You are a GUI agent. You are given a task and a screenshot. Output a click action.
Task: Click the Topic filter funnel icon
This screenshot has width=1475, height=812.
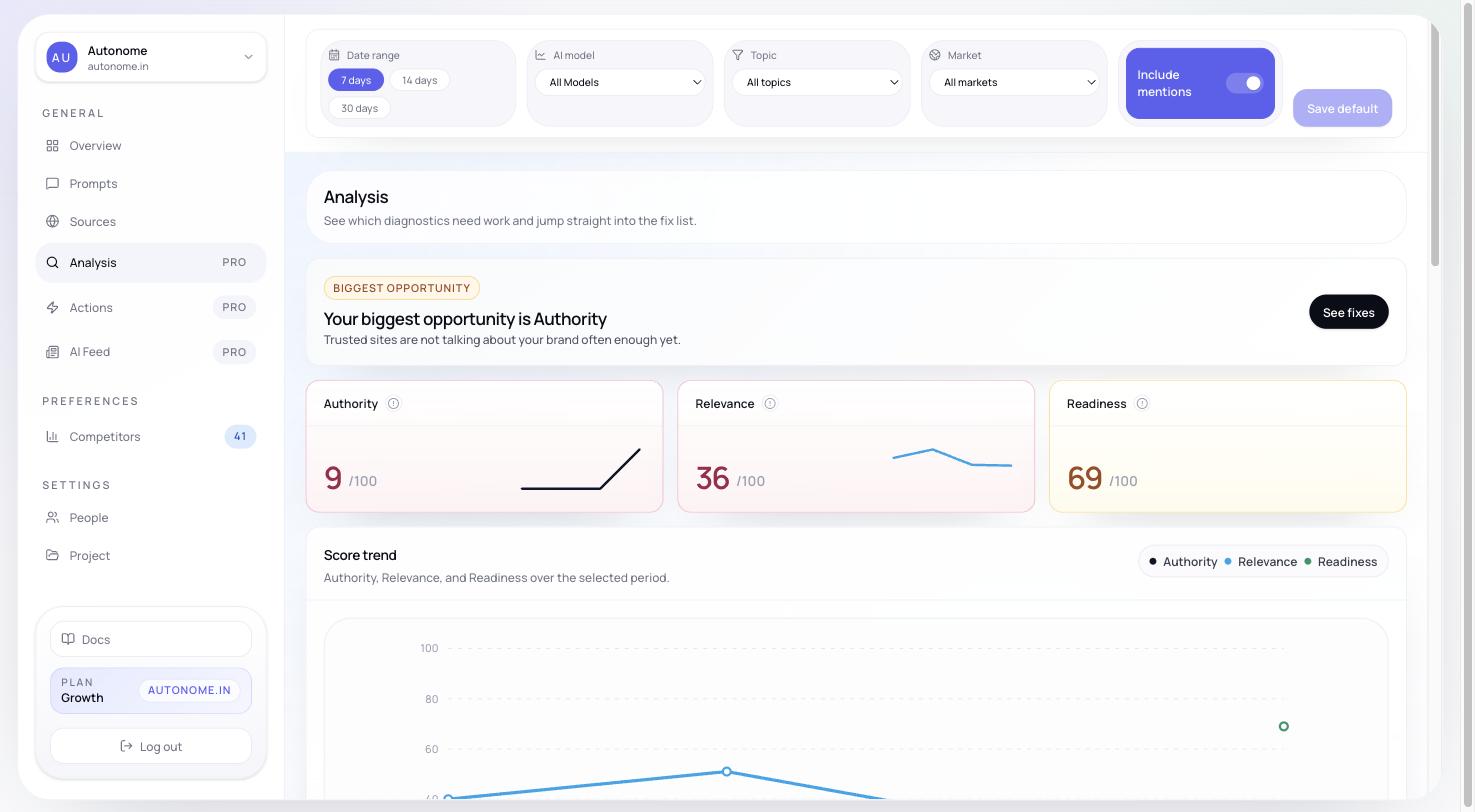[x=738, y=56]
